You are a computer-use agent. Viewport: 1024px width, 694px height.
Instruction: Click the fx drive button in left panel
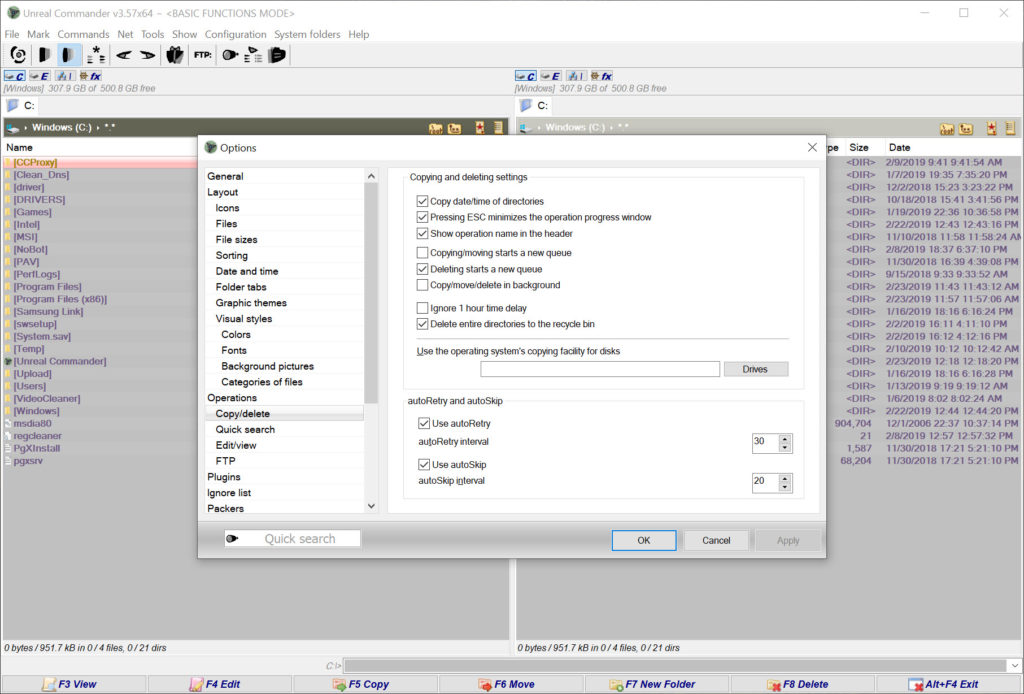tap(90, 76)
